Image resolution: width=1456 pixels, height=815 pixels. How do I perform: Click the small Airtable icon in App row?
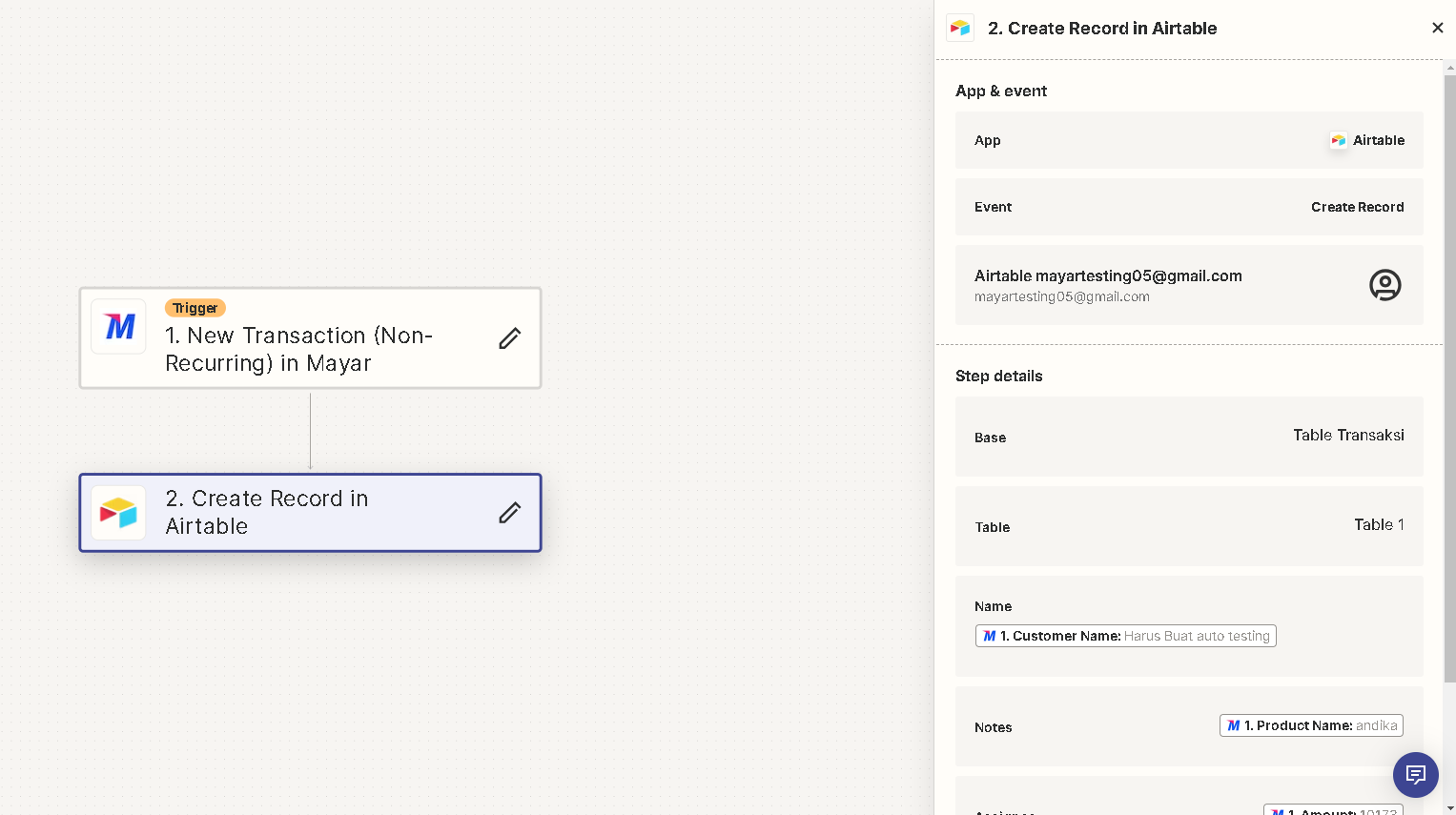1339,140
